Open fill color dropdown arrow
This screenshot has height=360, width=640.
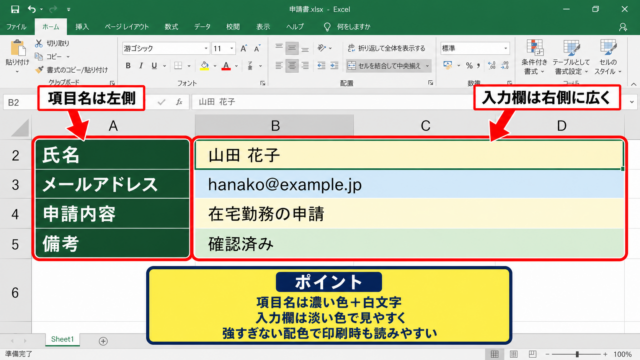coord(215,66)
